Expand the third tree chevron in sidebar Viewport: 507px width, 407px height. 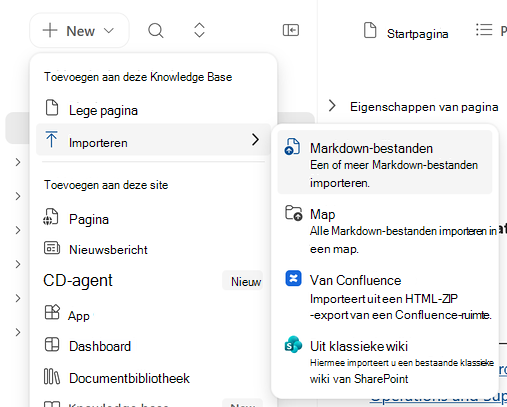[x=18, y=230]
